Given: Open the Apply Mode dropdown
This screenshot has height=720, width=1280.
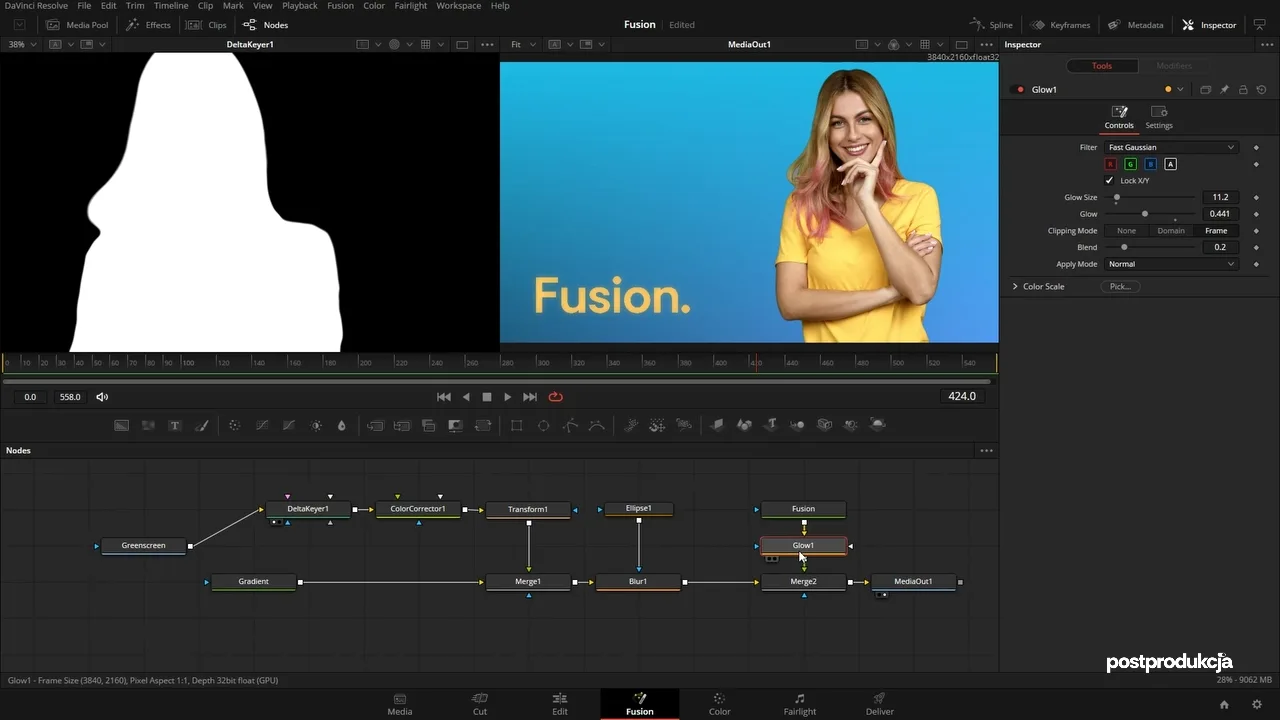Looking at the screenshot, I should tap(1171, 264).
